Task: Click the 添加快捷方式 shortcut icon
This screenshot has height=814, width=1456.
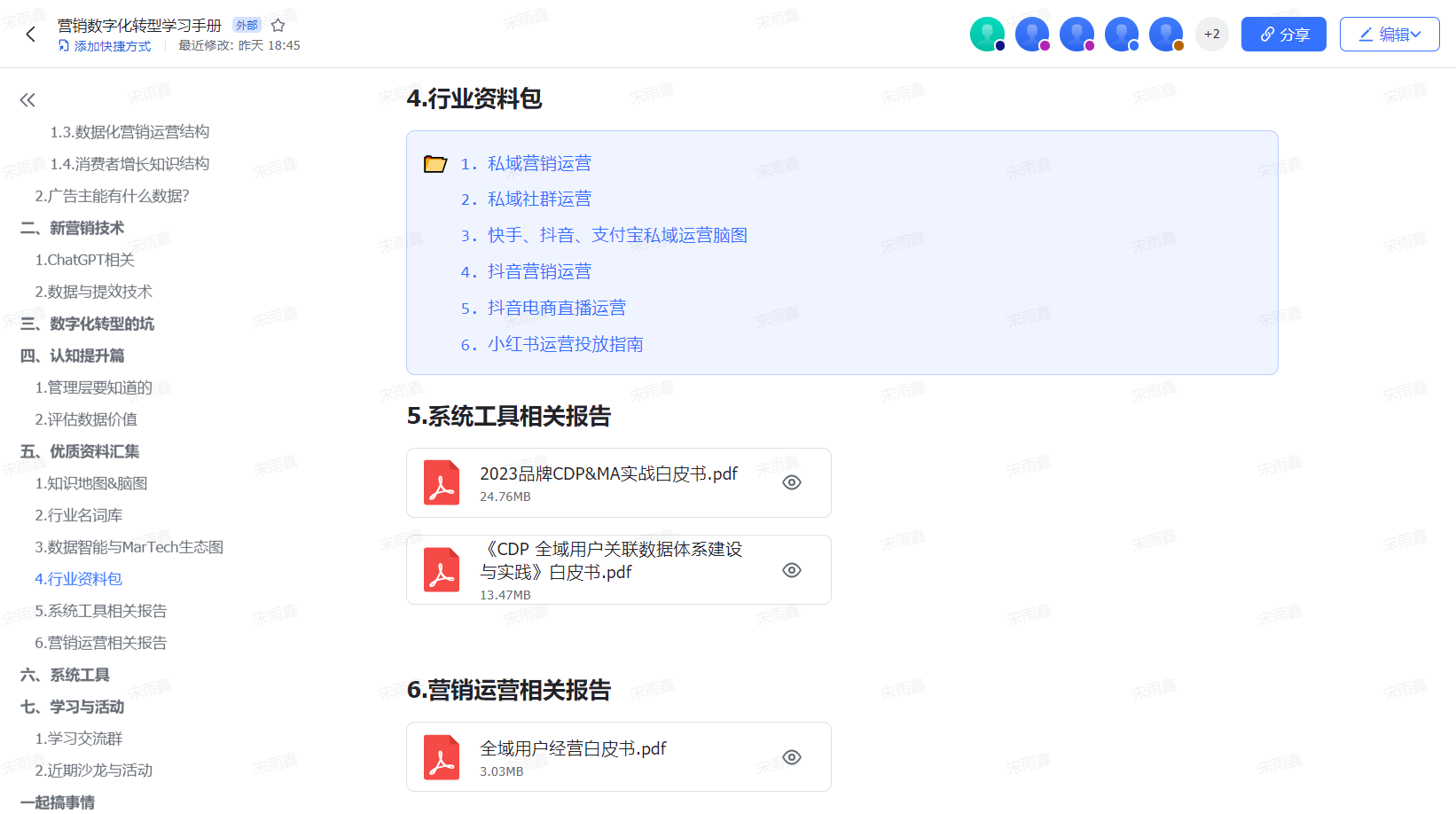Action: 64,46
